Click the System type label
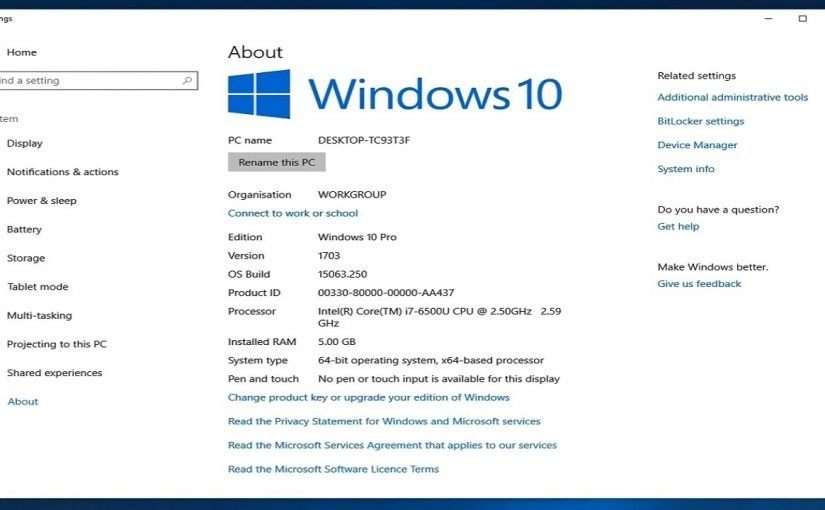825x510 pixels. coord(258,361)
